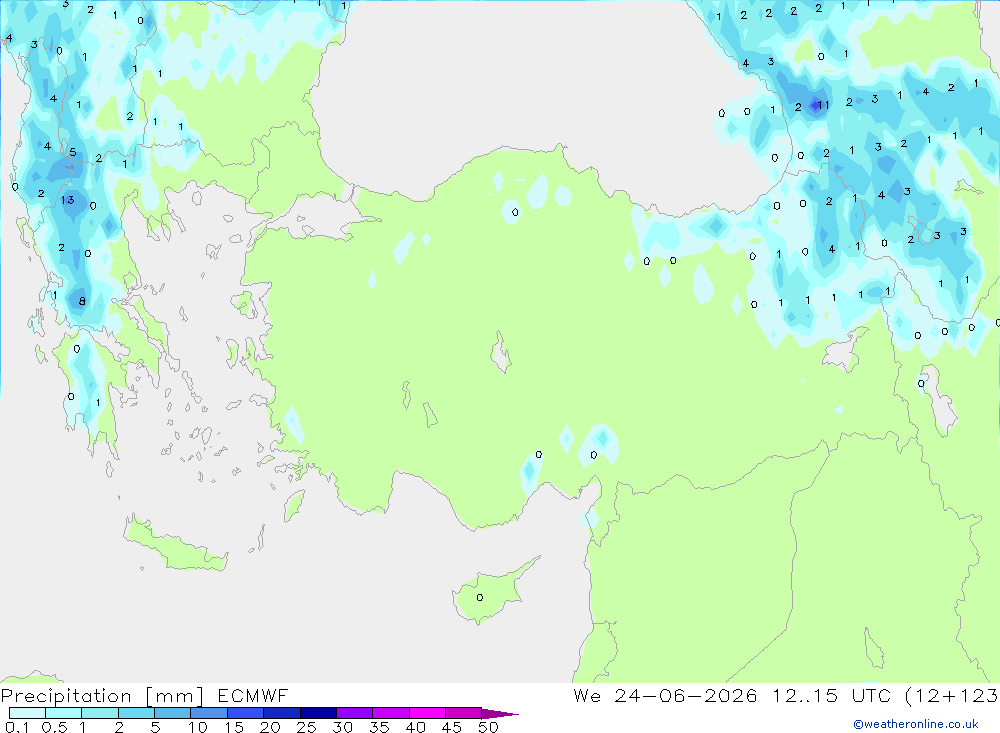Screen dimensions: 1000x733
Task: Click the '25' legend tick label
Action: (x=306, y=727)
